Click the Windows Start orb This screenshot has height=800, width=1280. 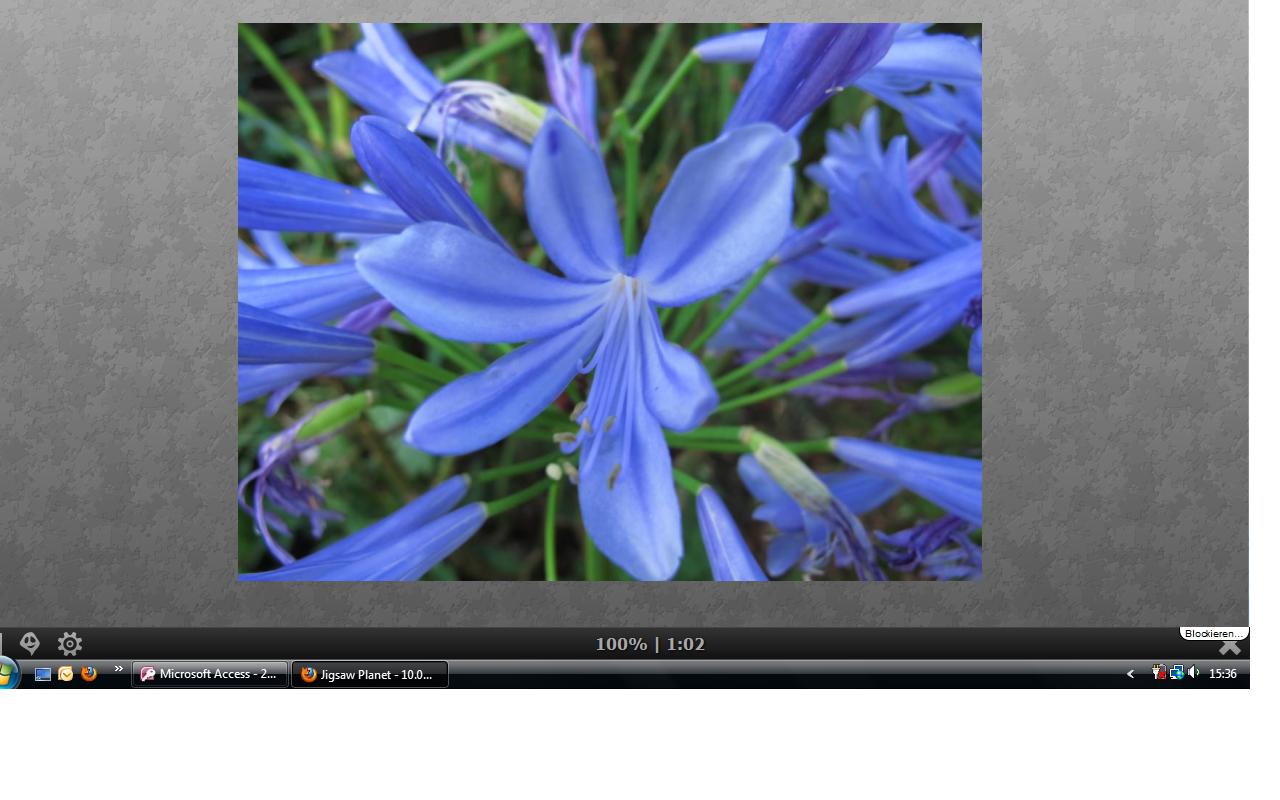tap(6, 674)
